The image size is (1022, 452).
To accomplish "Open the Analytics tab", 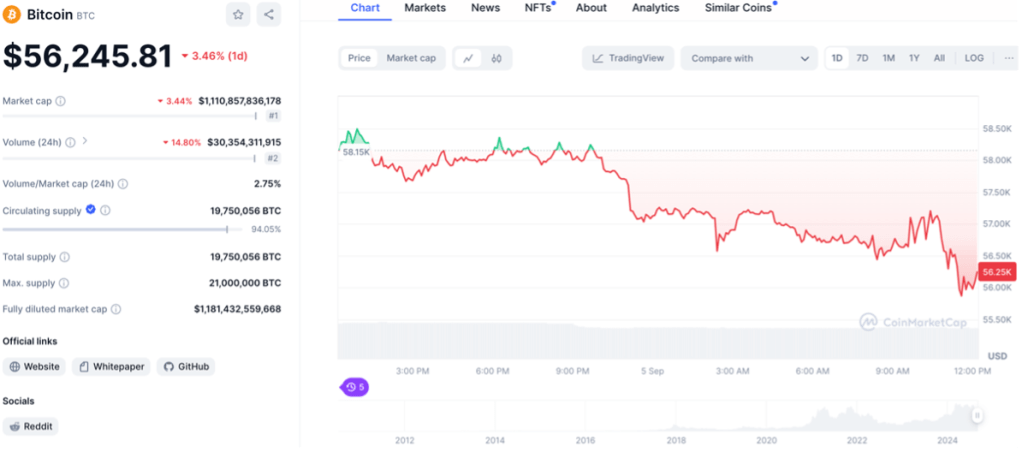I will click(655, 8).
